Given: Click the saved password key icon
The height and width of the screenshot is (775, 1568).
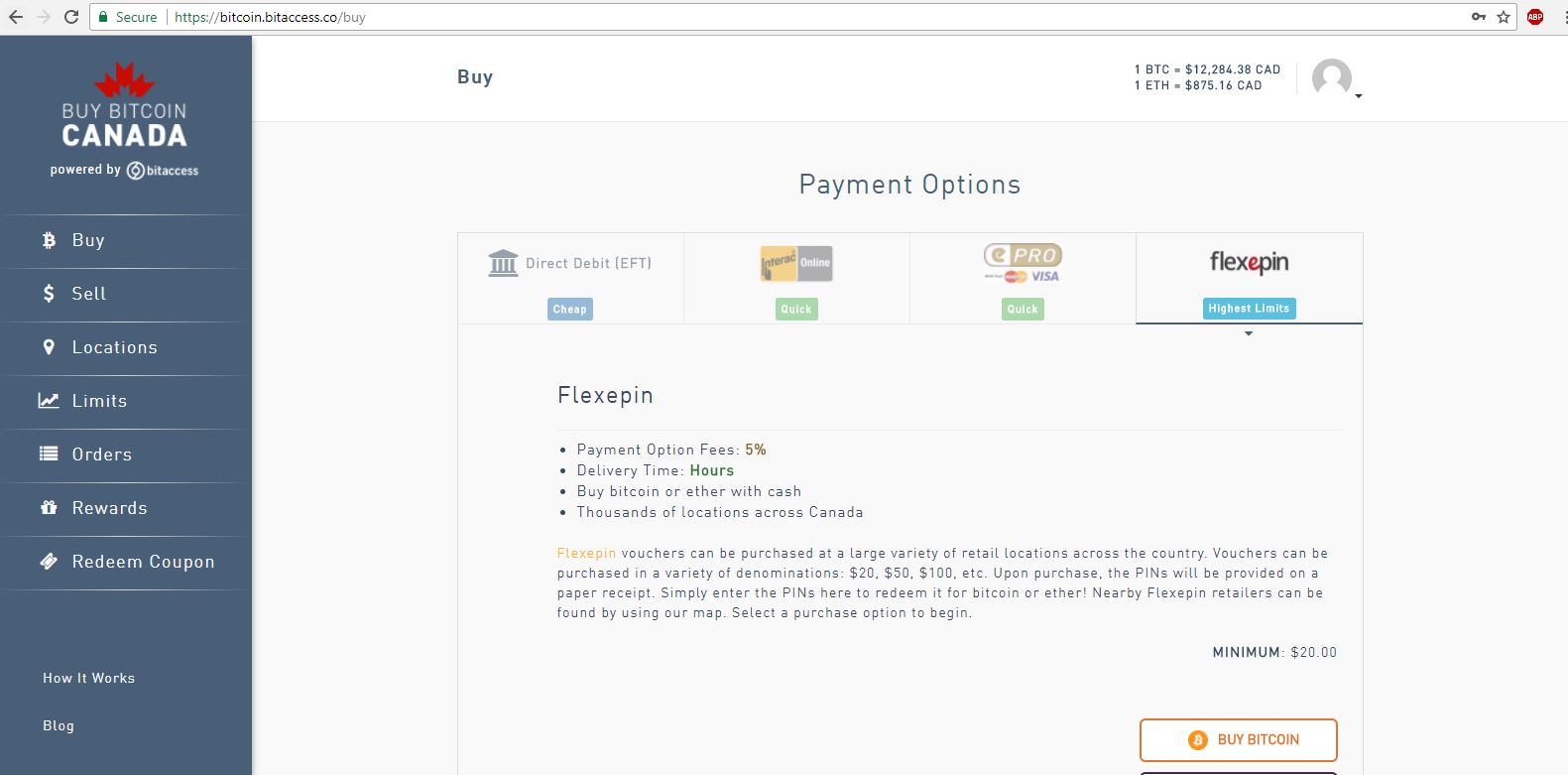Looking at the screenshot, I should pos(1479,17).
